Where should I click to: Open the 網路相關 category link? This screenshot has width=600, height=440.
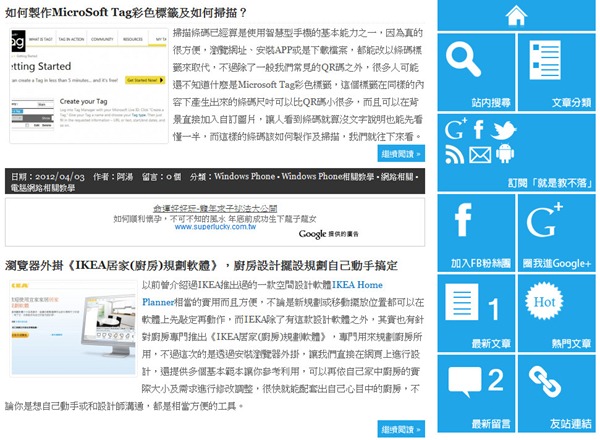pos(397,176)
